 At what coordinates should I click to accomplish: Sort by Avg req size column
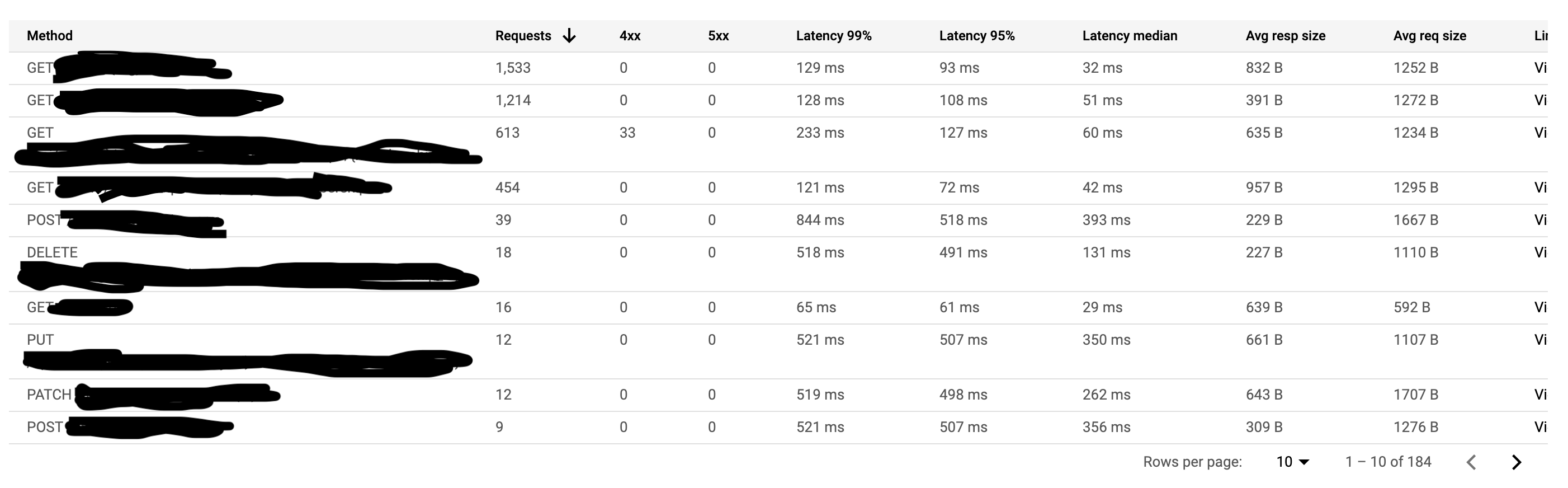[x=1430, y=36]
